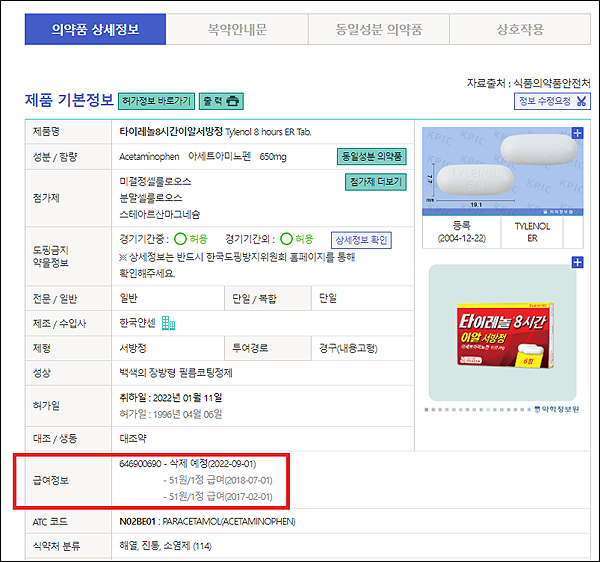Click the 첨가제 더보기 button
Image resolution: width=600 pixels, height=562 pixels.
[x=376, y=182]
